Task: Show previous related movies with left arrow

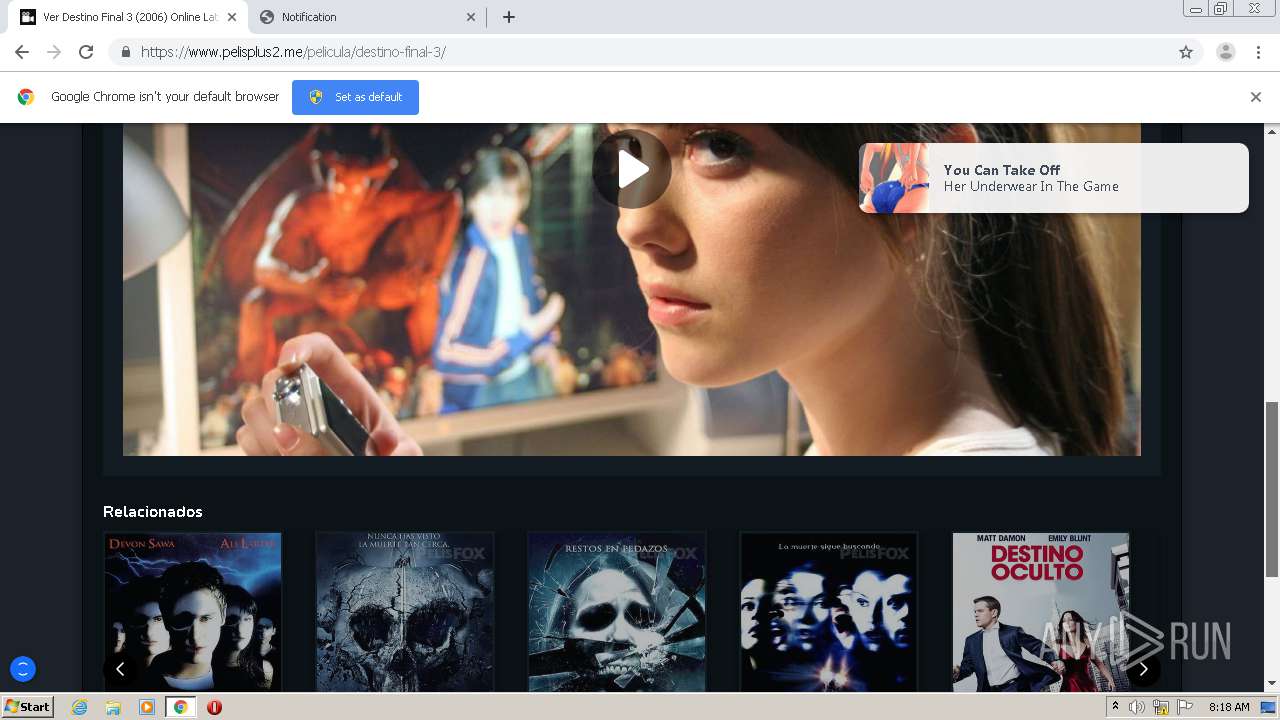Action: click(x=120, y=669)
